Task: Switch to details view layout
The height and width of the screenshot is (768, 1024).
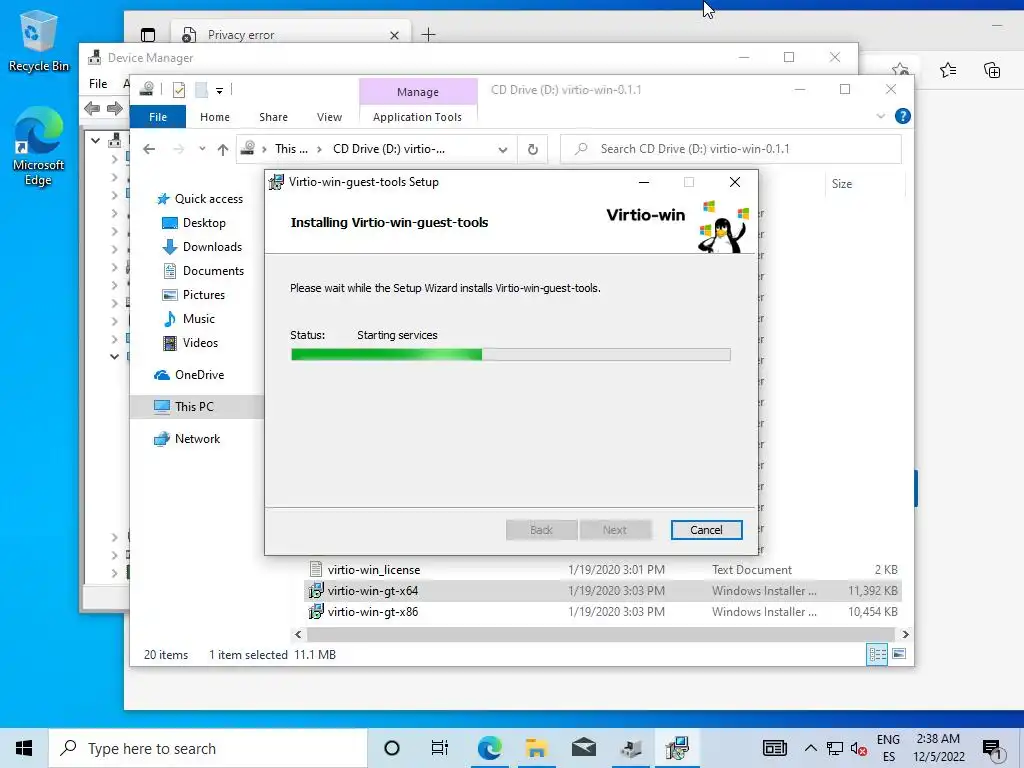Action: click(877, 654)
